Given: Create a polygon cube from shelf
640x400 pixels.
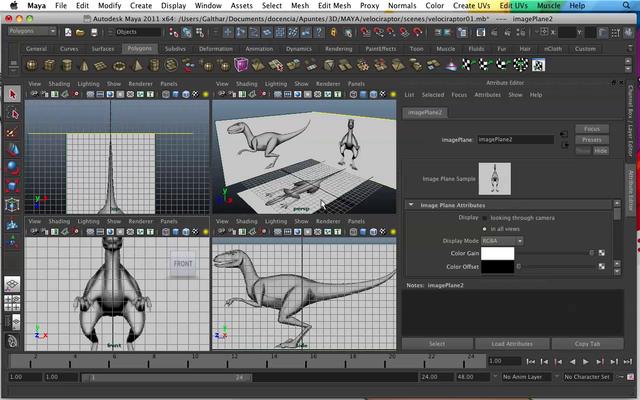Looking at the screenshot, I should pyautogui.click(x=49, y=65).
